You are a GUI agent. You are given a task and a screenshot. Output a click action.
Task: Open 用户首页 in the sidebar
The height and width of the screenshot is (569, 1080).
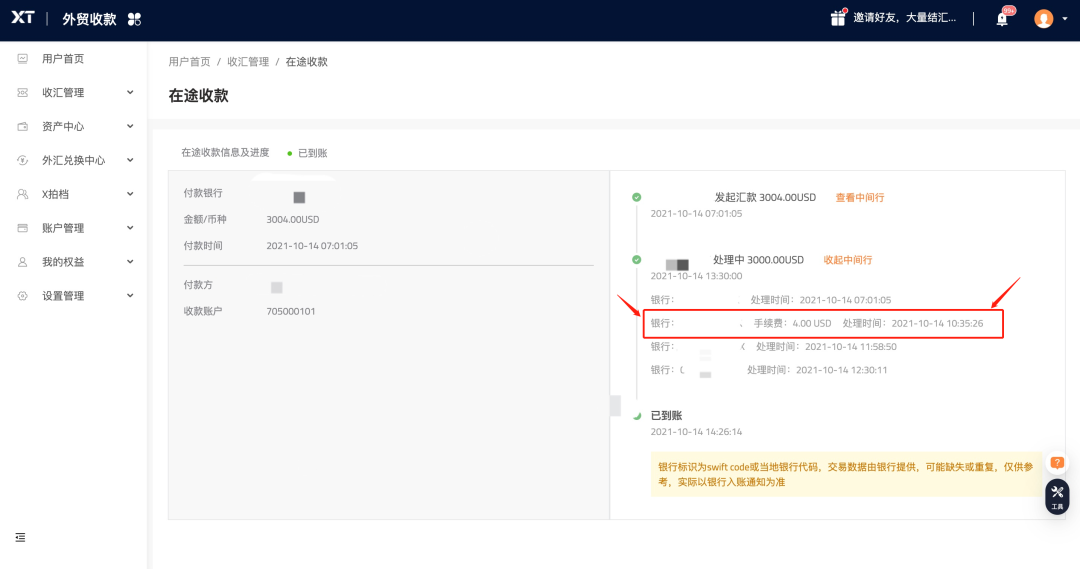(x=63, y=59)
